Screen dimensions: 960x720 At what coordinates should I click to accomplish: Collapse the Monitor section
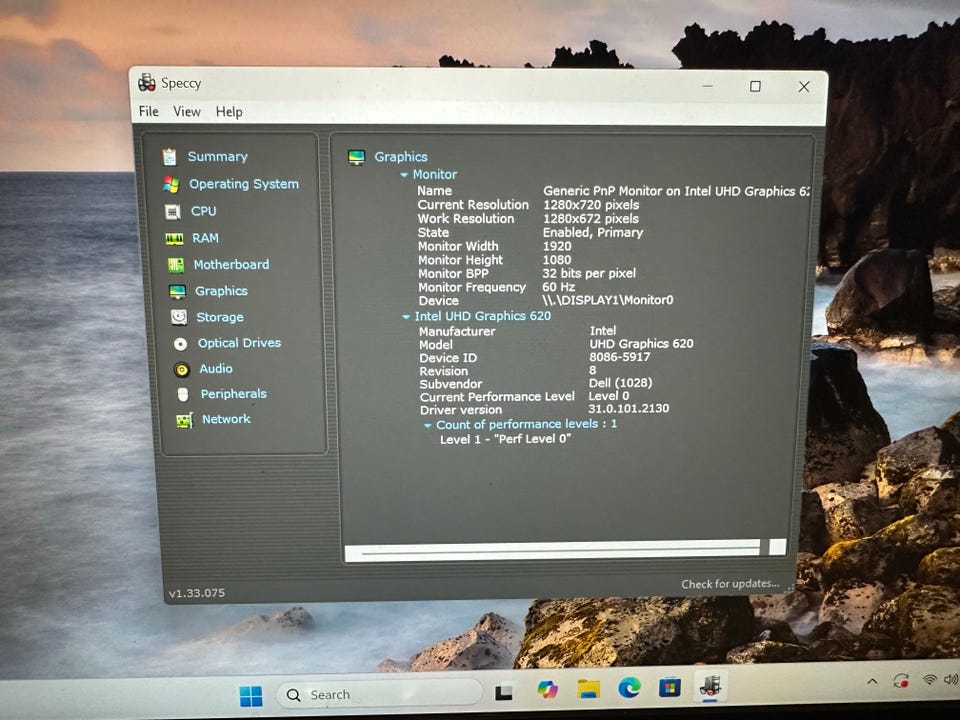tap(404, 175)
